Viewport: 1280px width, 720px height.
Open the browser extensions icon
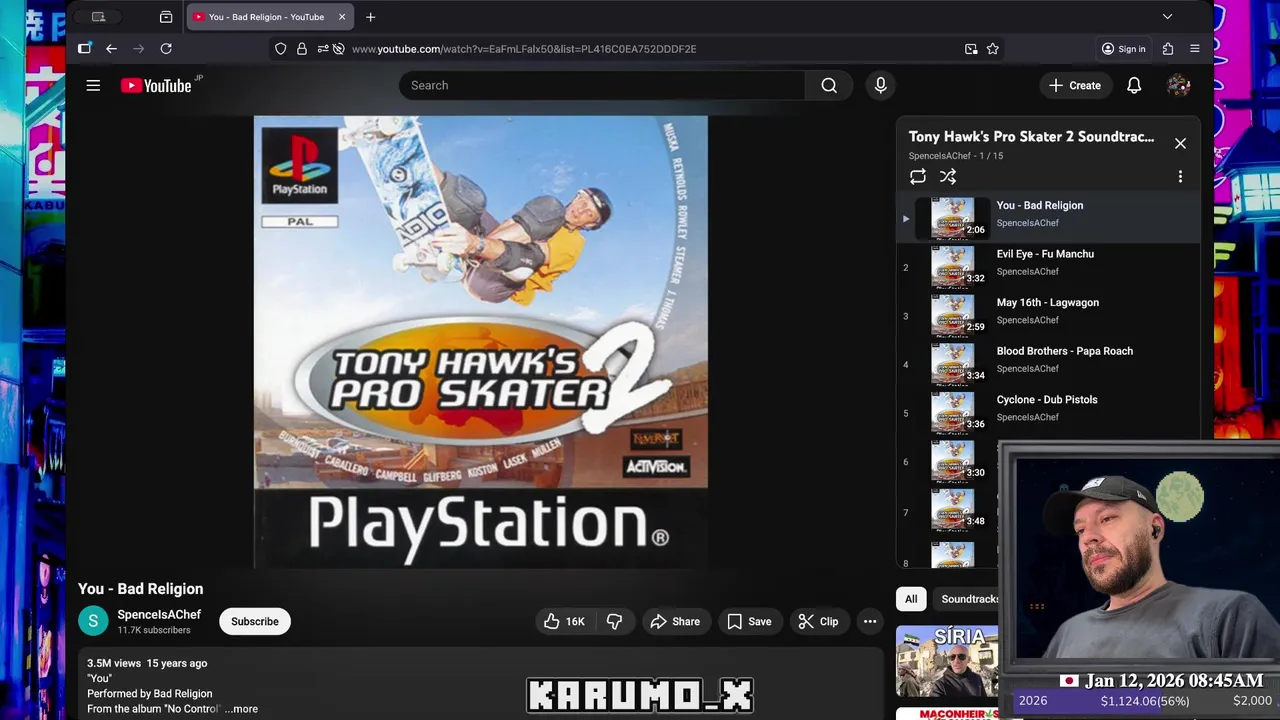1168,49
